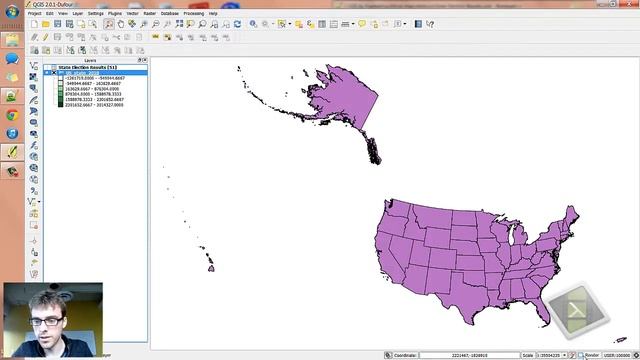Open the text annotation dropdown arrow
Viewport: 640px width, 360px height.
(405, 24)
